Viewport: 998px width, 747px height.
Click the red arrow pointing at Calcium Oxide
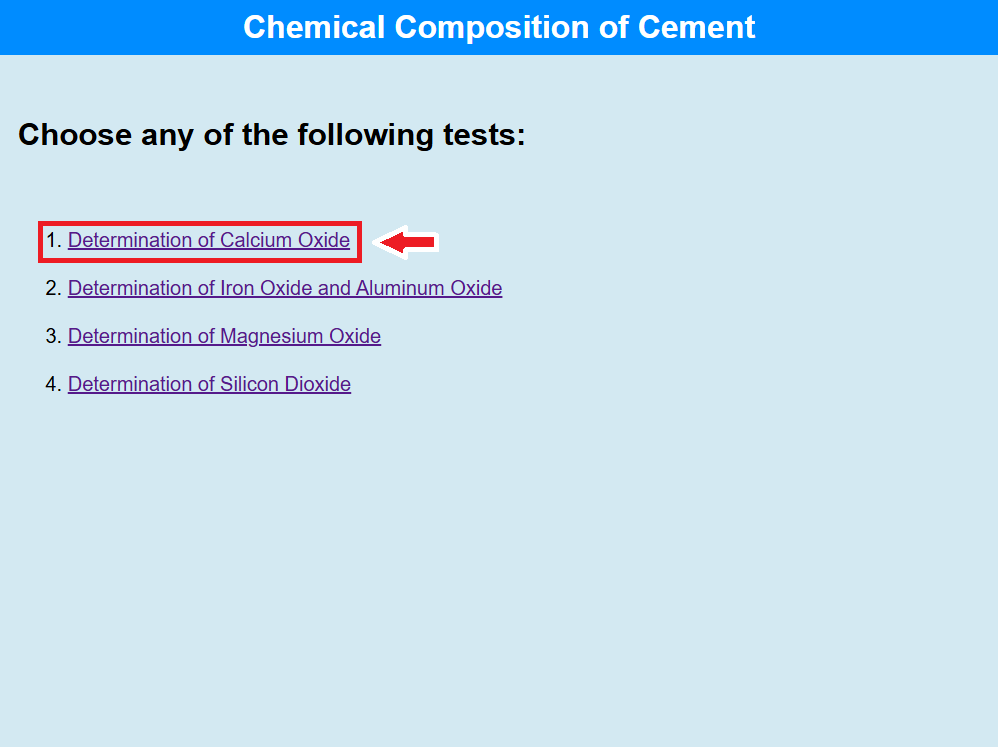[x=408, y=241]
